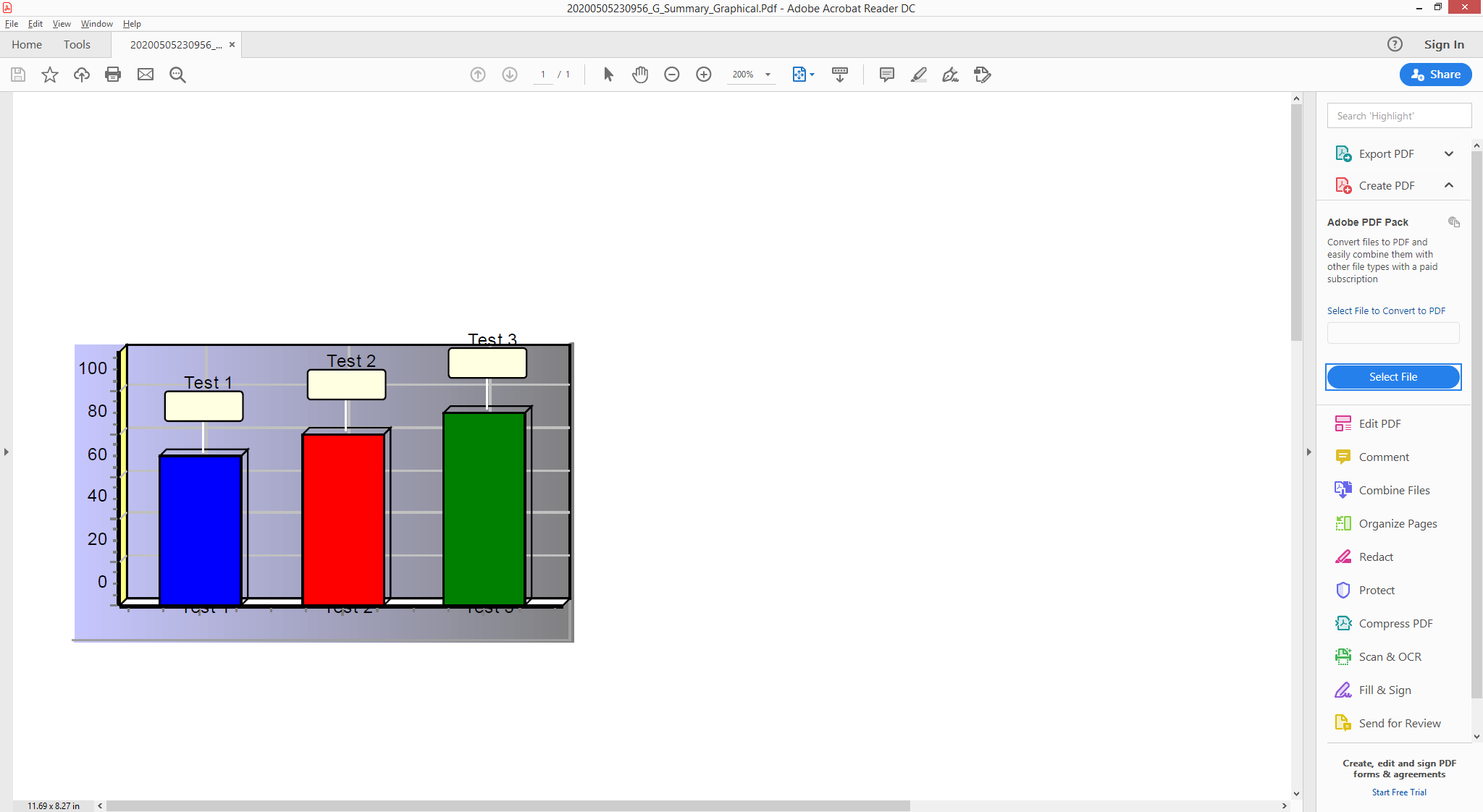Click the Select File button
This screenshot has width=1483, height=812.
[x=1392, y=376]
